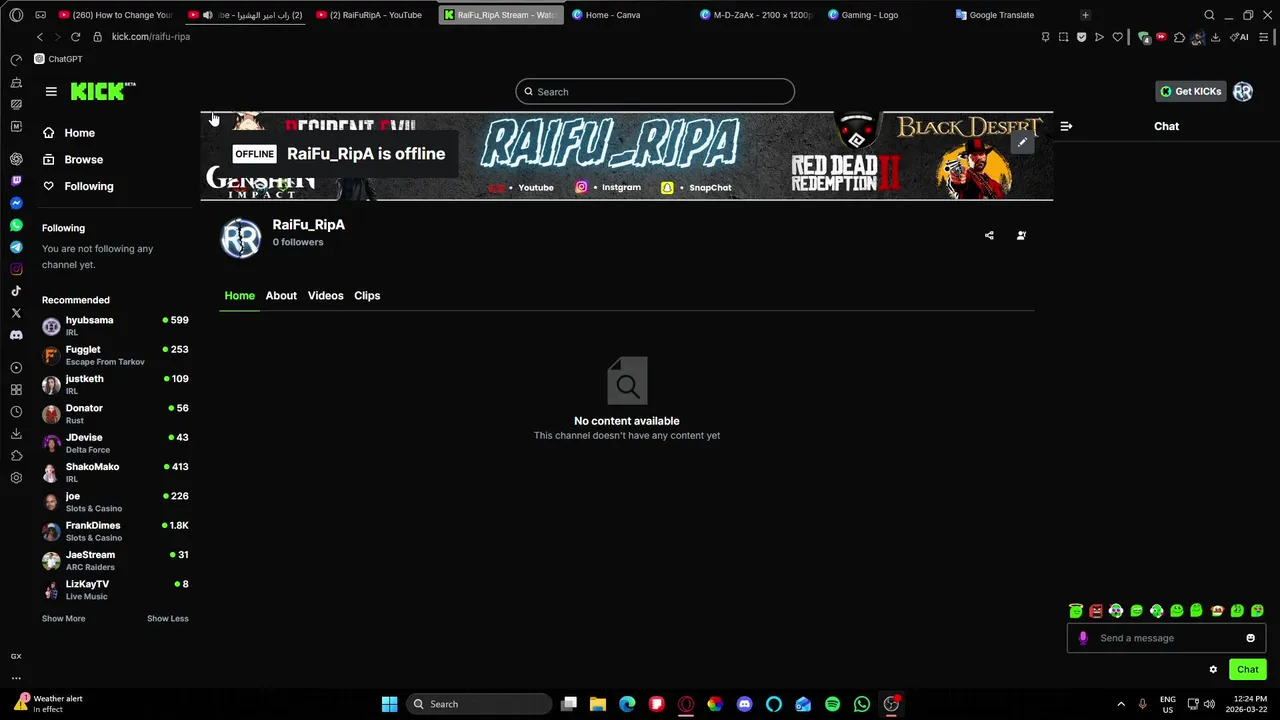Open Instagram in the Opera sidebar

click(16, 269)
